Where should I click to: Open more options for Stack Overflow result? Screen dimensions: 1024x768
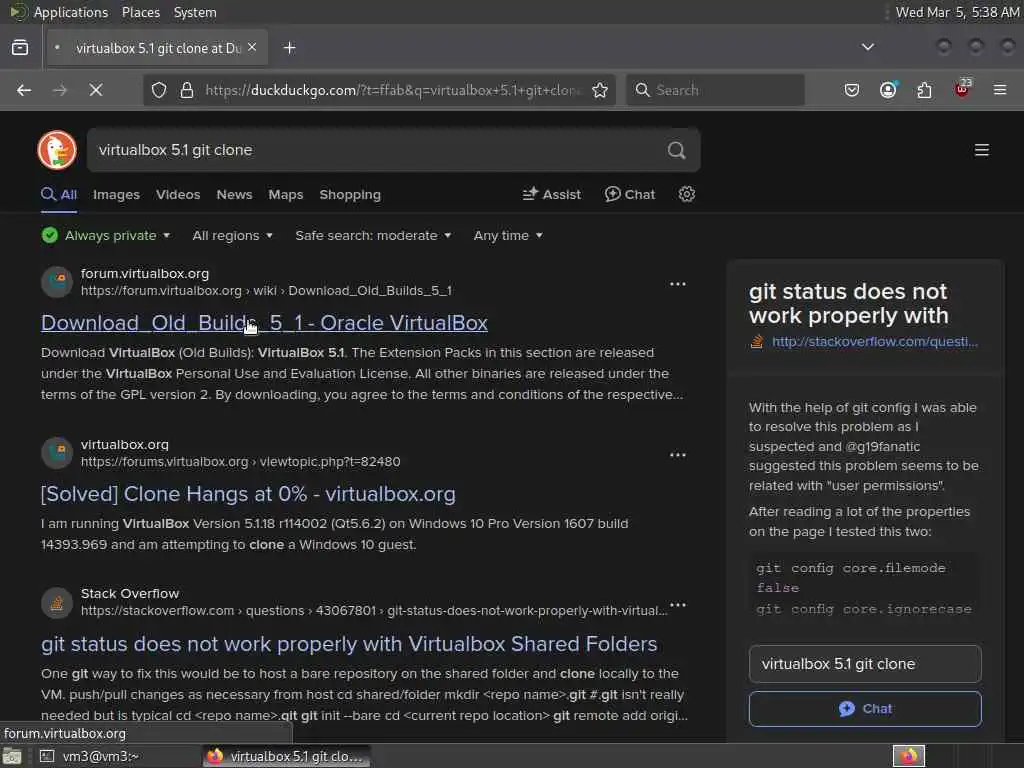(678, 605)
